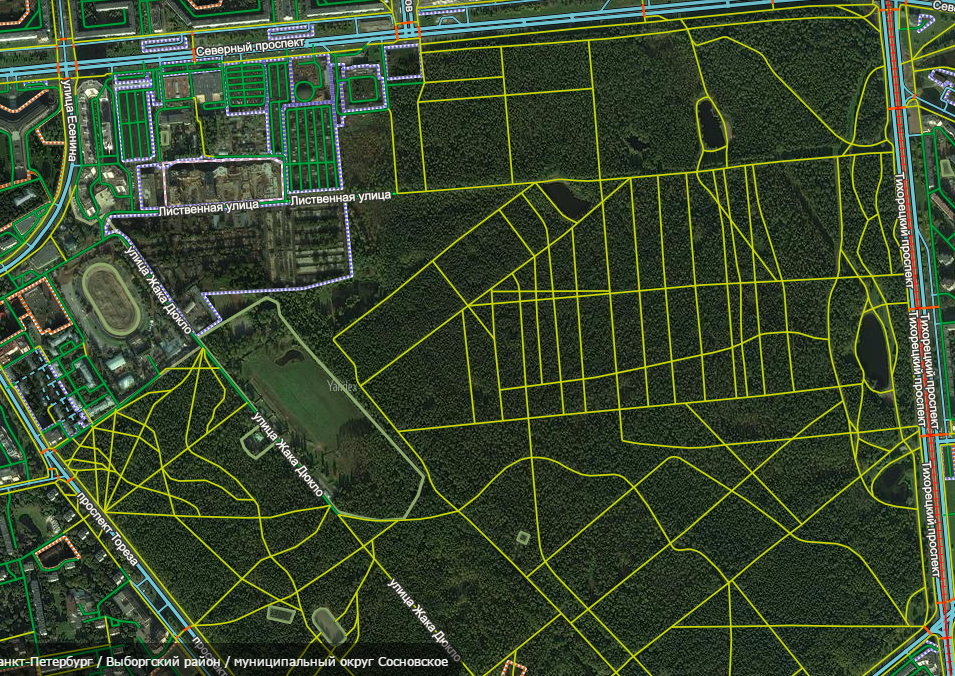The image size is (955, 676).
Task: Select the "проспект Тореза" street label
Action: pos(108,531)
